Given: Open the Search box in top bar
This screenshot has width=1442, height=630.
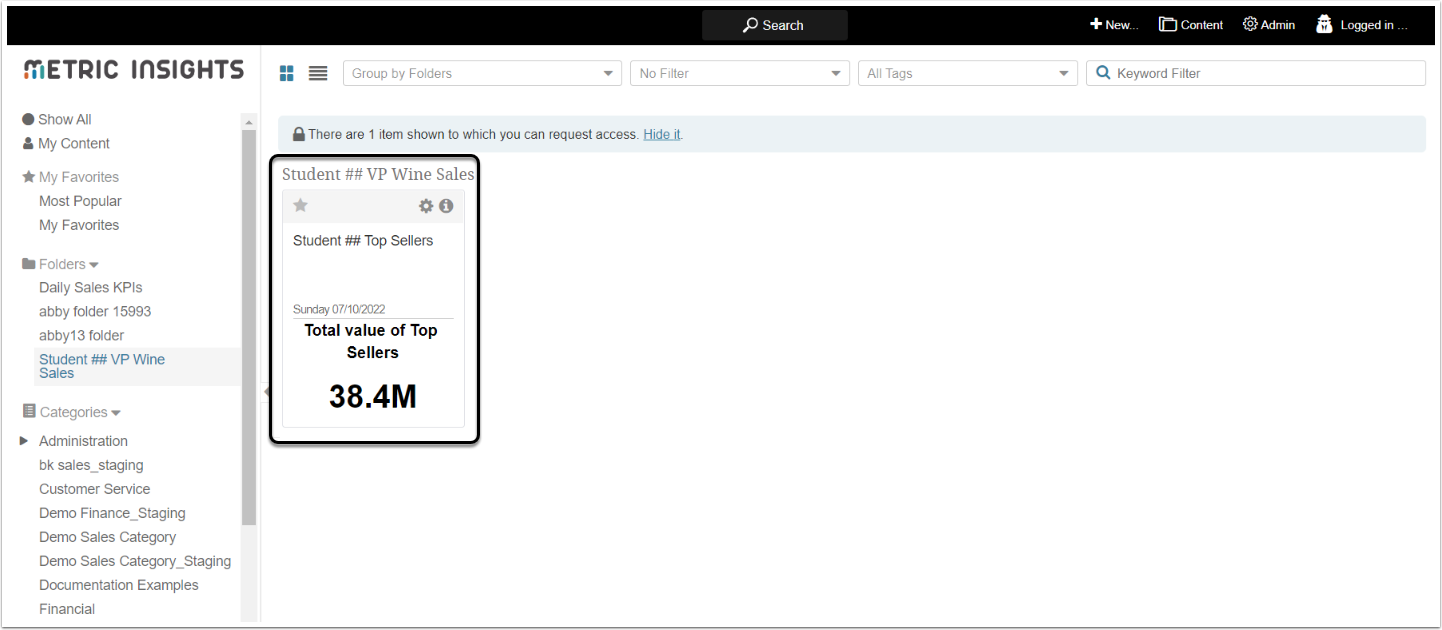Looking at the screenshot, I should (774, 25).
